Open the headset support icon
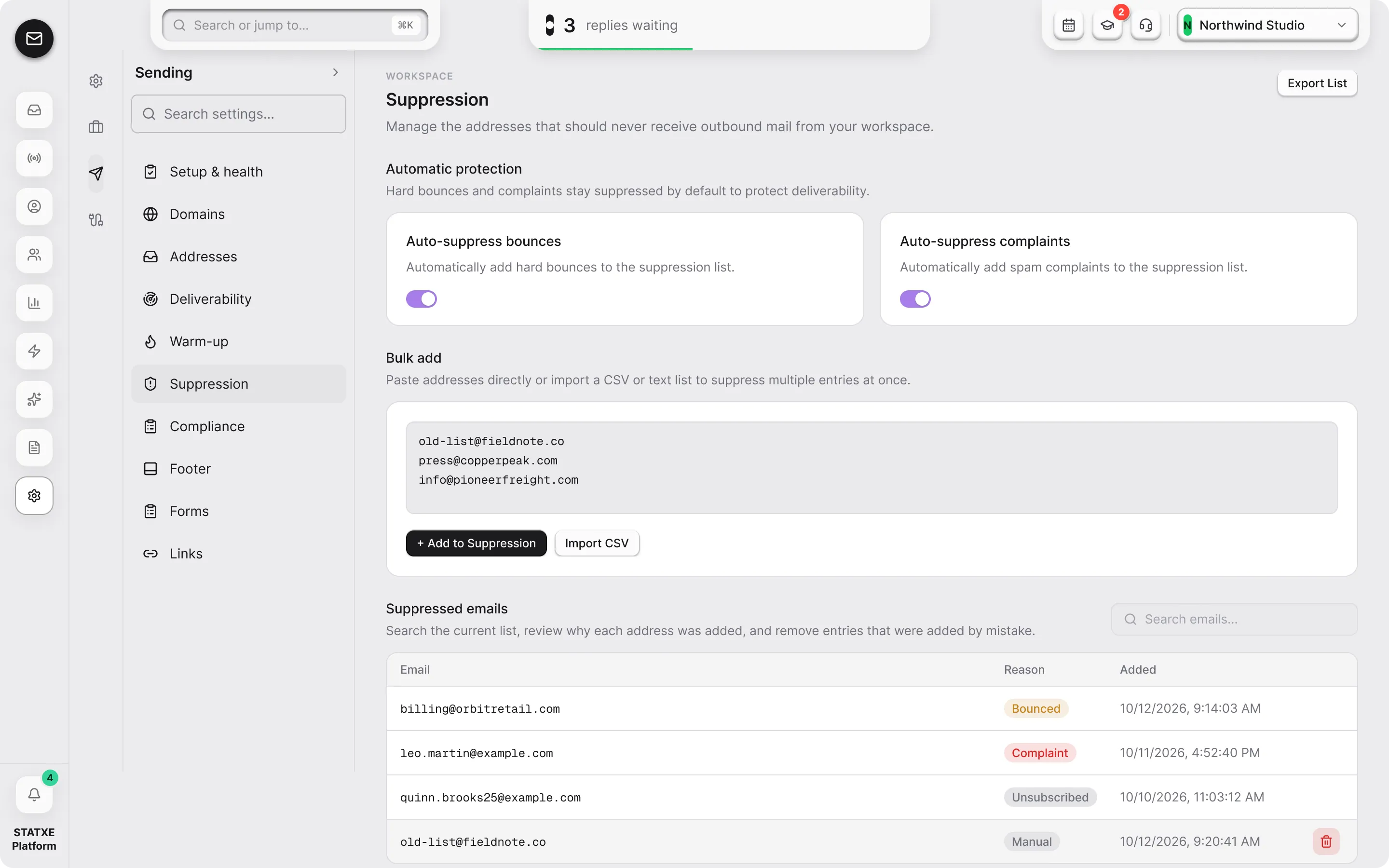This screenshot has width=1389, height=868. (x=1145, y=25)
